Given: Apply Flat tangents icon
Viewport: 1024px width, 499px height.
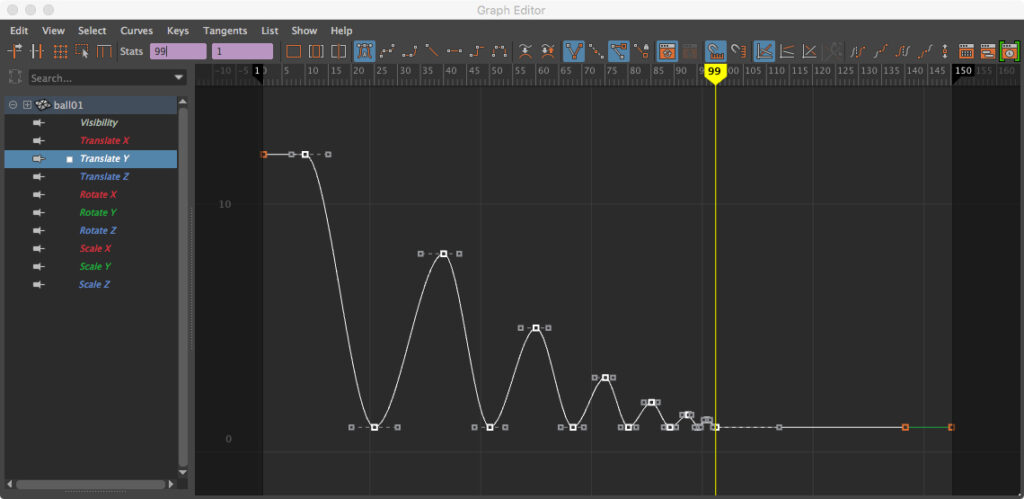Looking at the screenshot, I should point(455,51).
